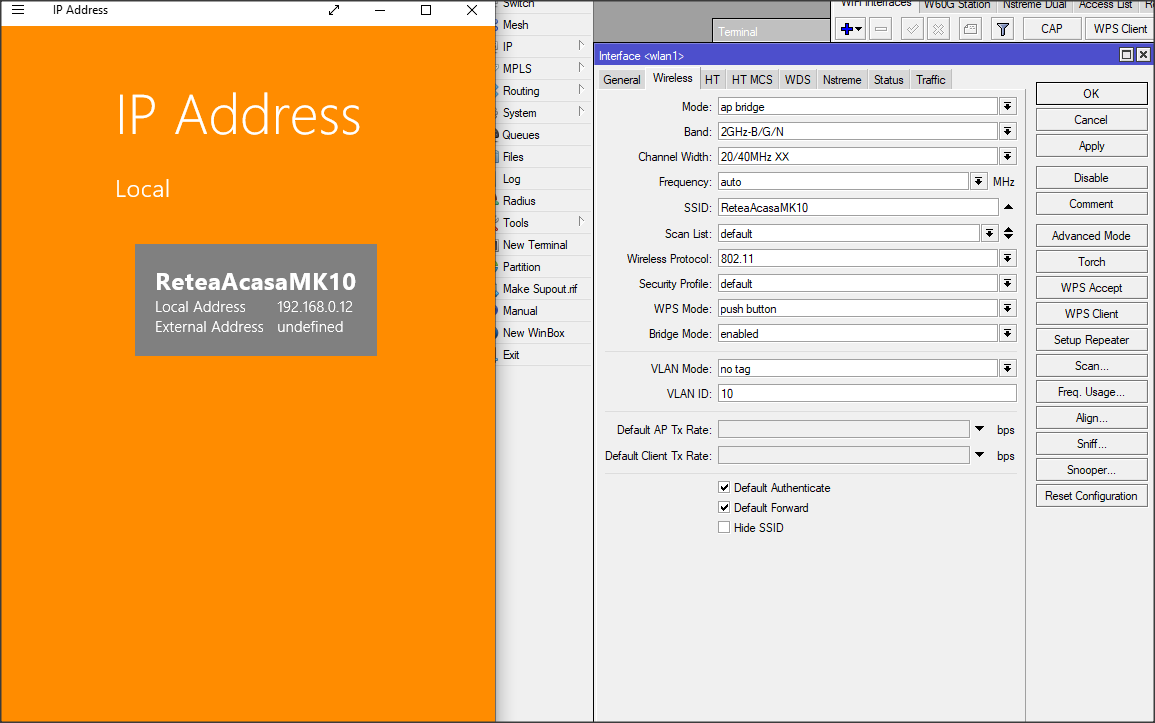
Task: Expand Default Client Tx Rate arrow
Action: 980,454
